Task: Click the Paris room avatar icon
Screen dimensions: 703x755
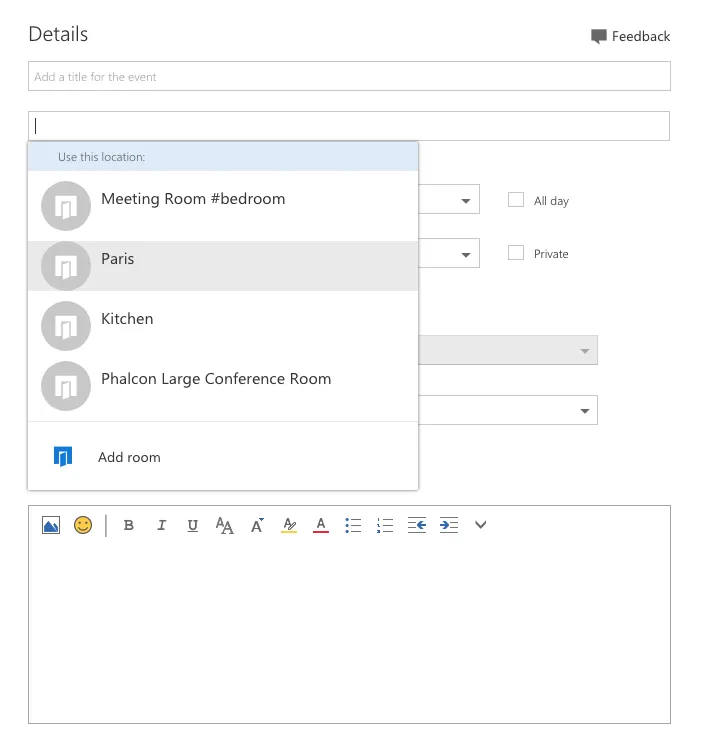Action: coord(66,266)
